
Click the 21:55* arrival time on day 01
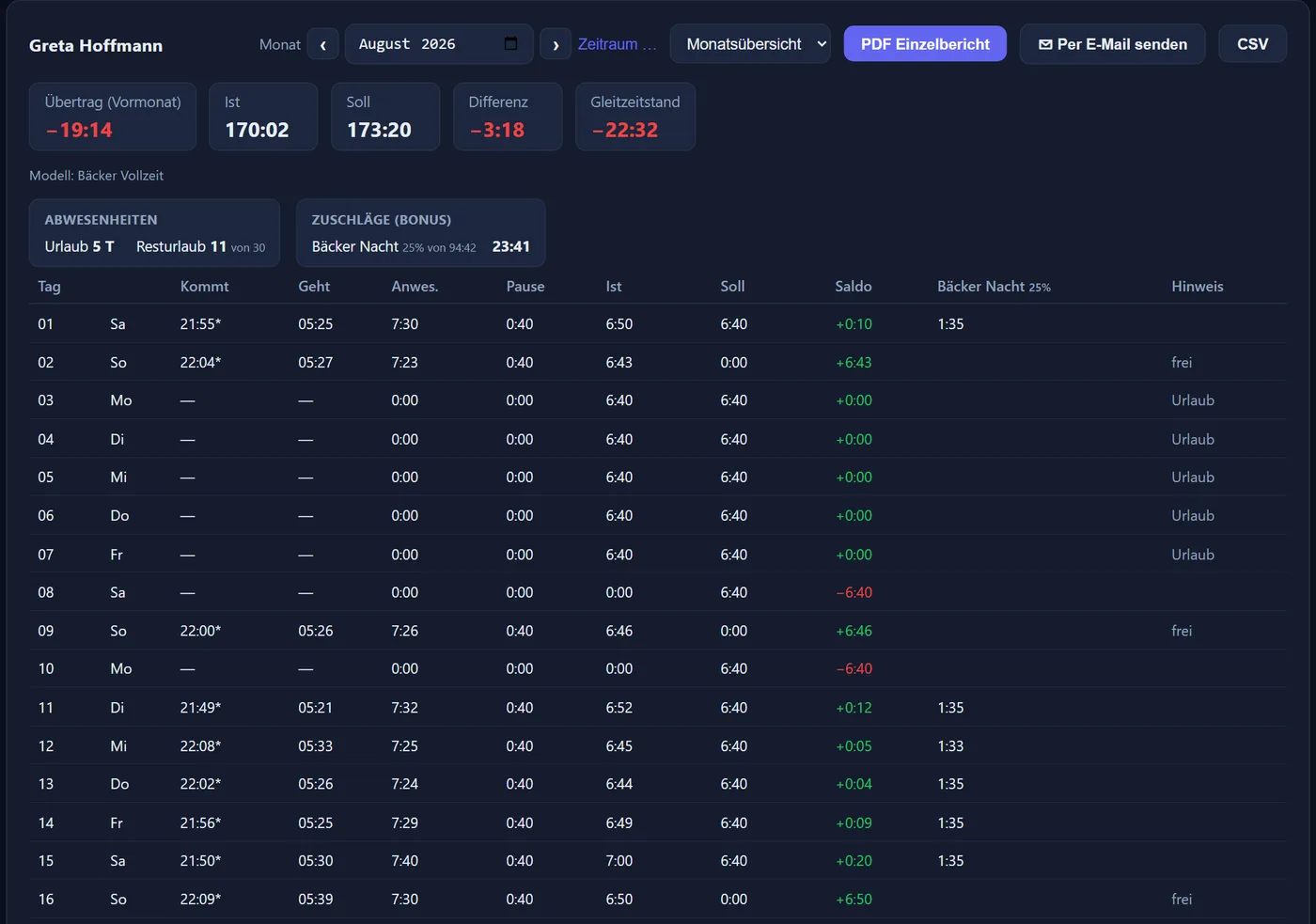pos(201,324)
